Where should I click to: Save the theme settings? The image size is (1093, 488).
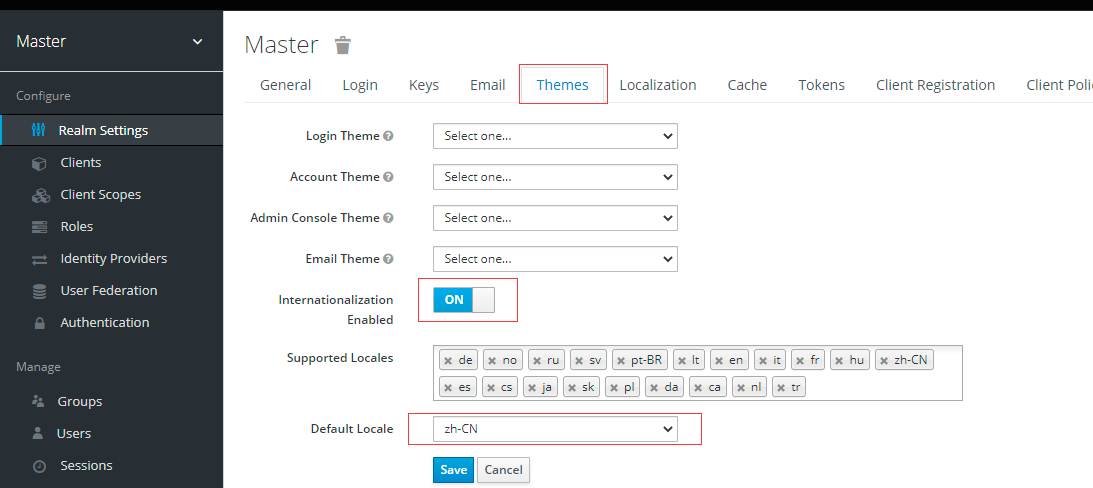453,470
